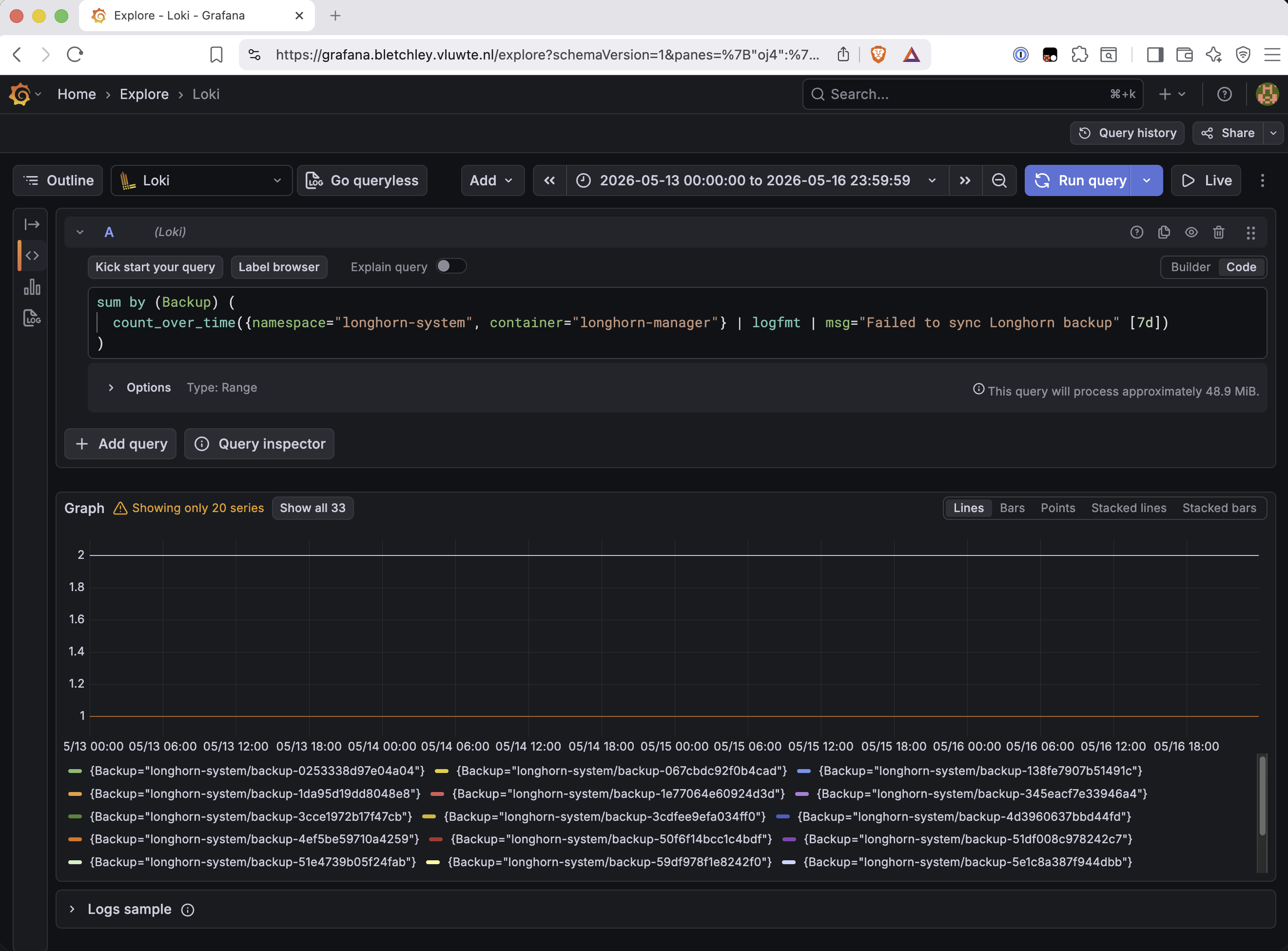The image size is (1288, 951).
Task: Select Stacked bars graph style
Action: click(x=1219, y=508)
